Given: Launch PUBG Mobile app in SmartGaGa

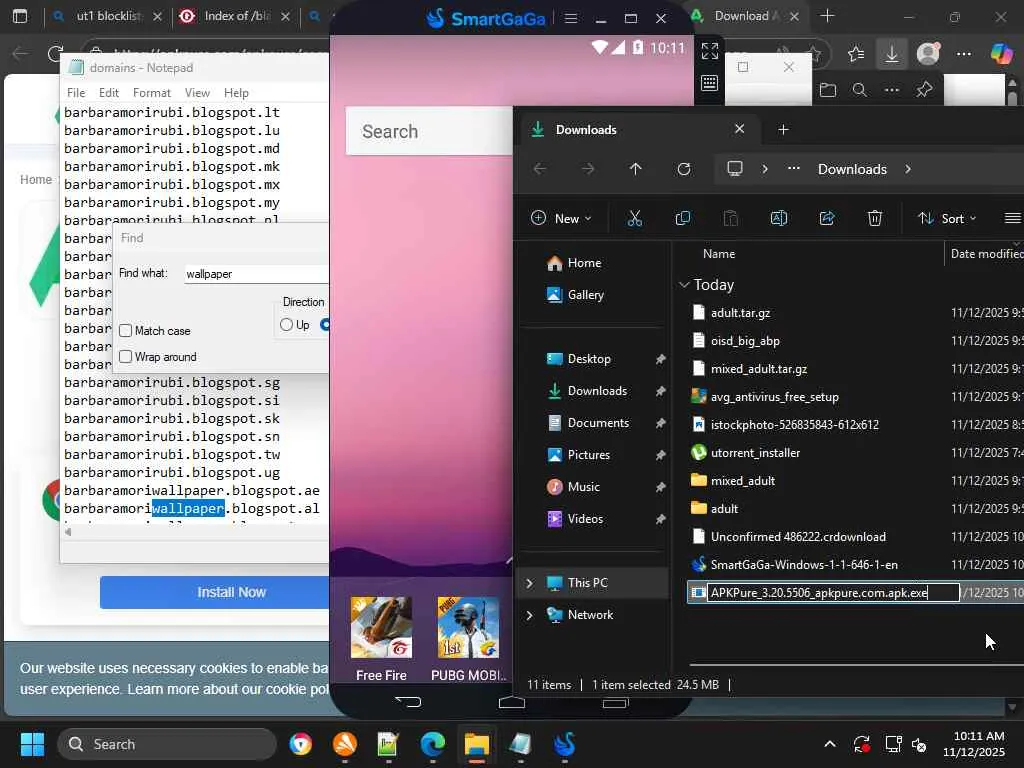Looking at the screenshot, I should (468, 639).
